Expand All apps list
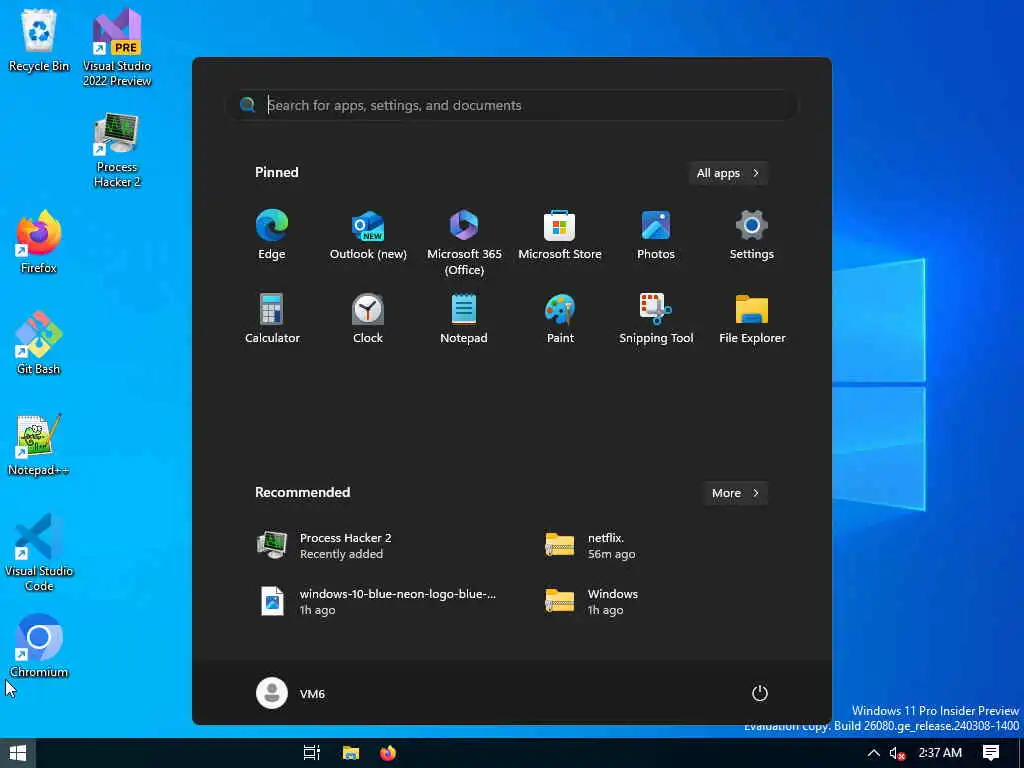Image resolution: width=1024 pixels, height=768 pixels. [x=728, y=173]
